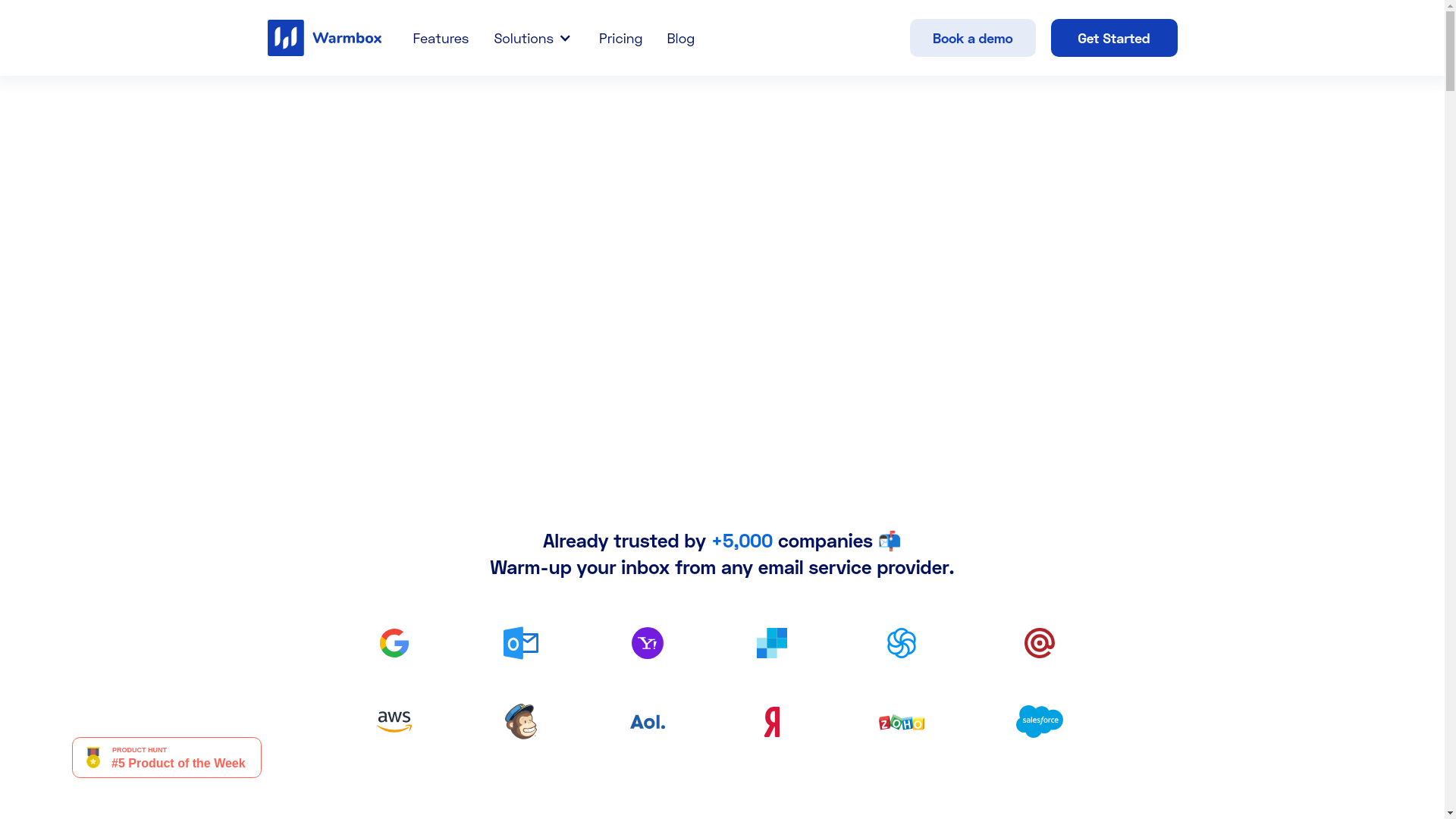
Task: Click the Yahoo logo icon
Action: (x=648, y=643)
